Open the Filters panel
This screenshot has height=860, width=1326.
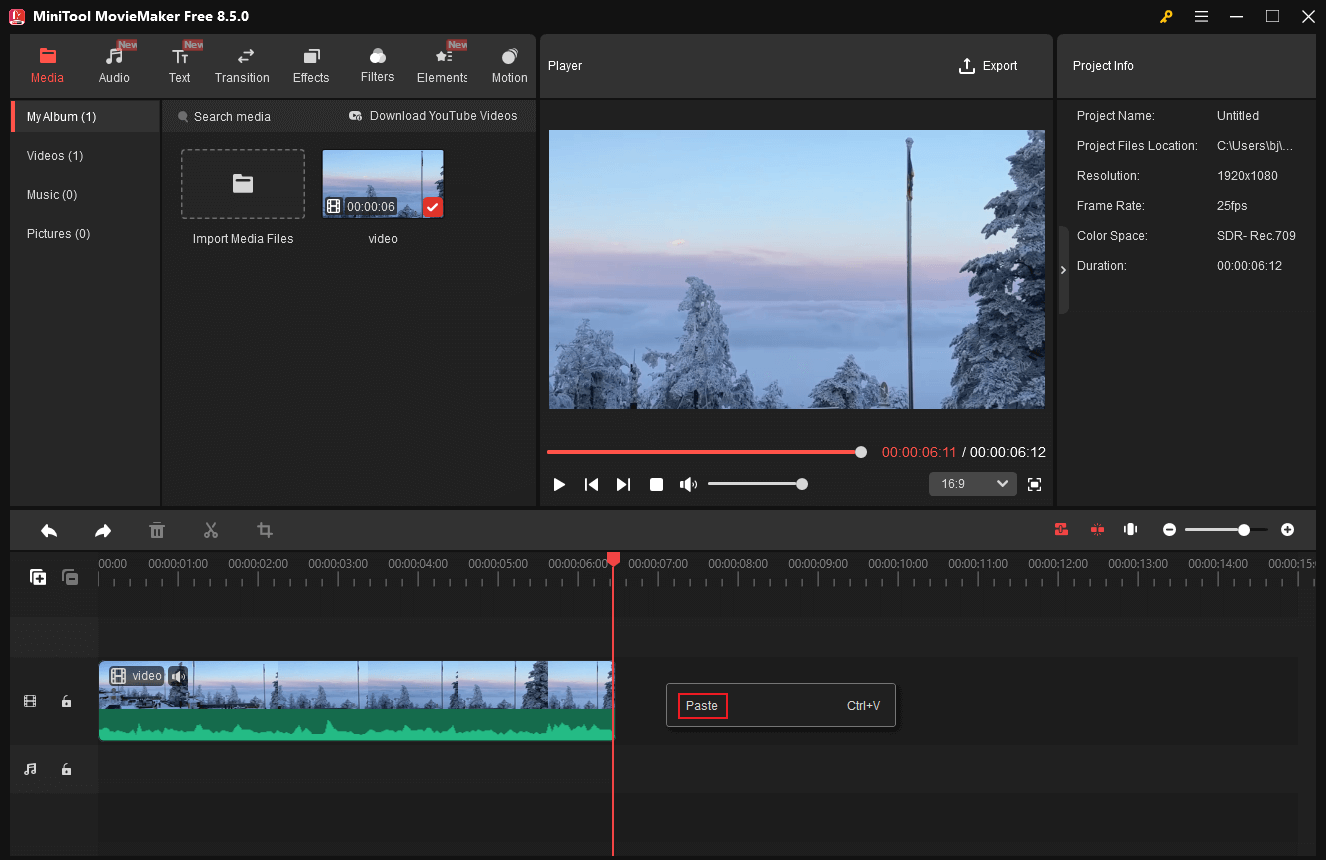(377, 63)
